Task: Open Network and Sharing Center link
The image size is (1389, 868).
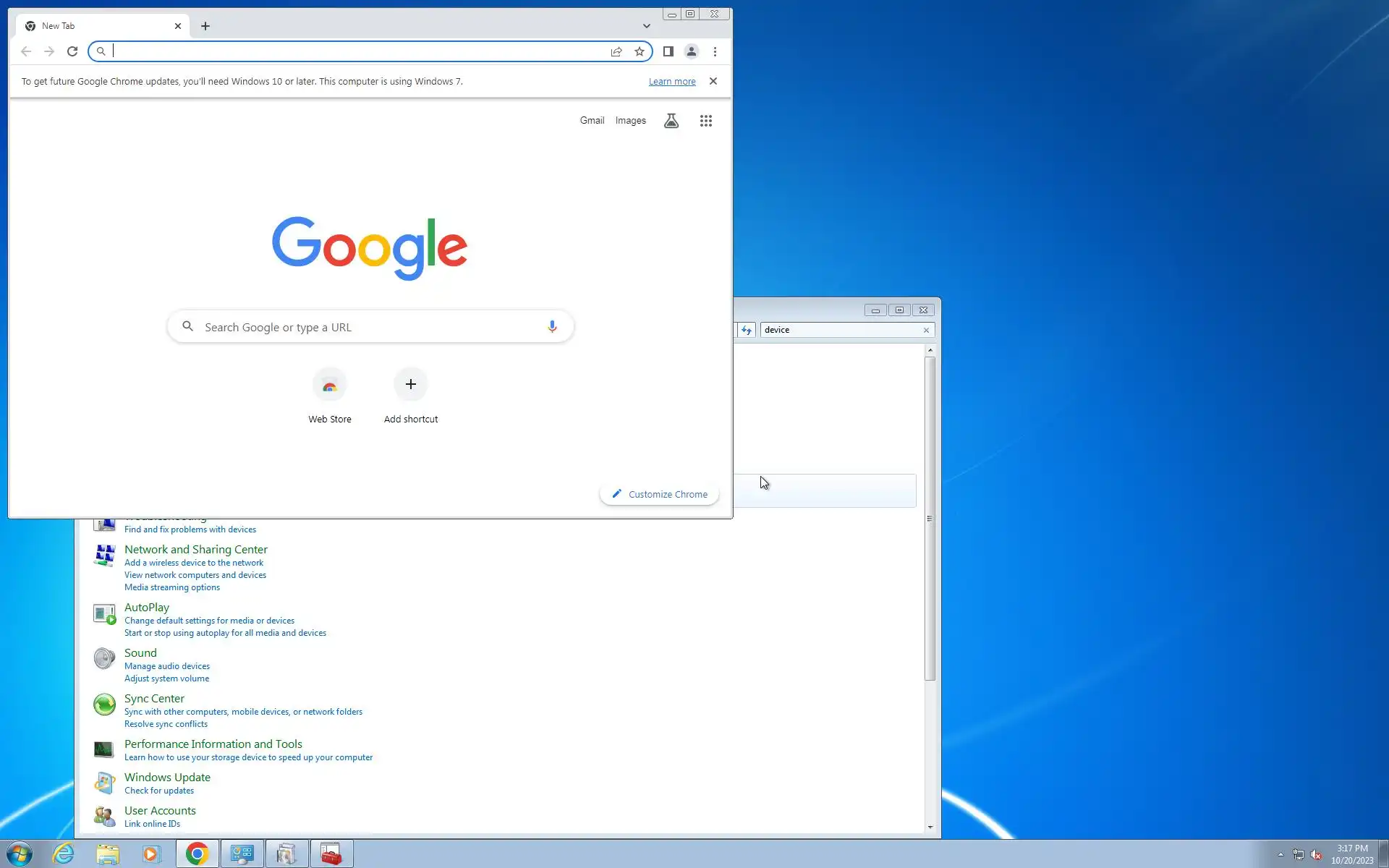Action: click(x=195, y=550)
